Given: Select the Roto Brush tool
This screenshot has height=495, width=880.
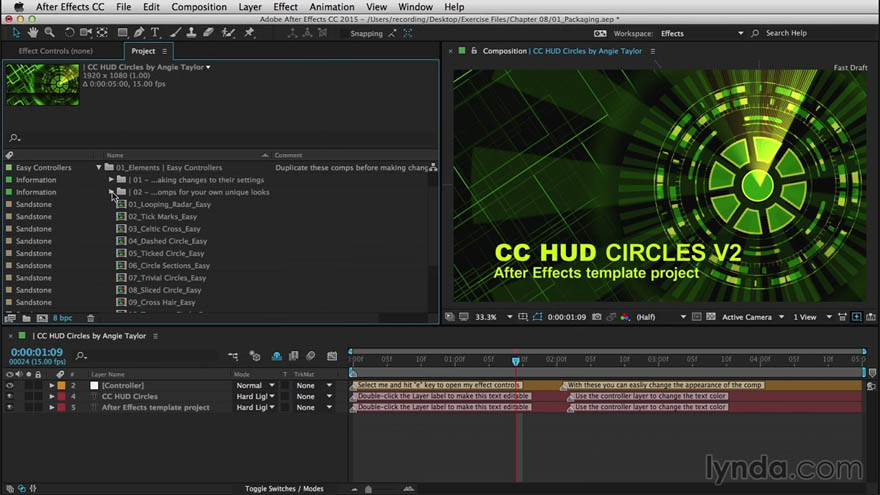Looking at the screenshot, I should (228, 33).
